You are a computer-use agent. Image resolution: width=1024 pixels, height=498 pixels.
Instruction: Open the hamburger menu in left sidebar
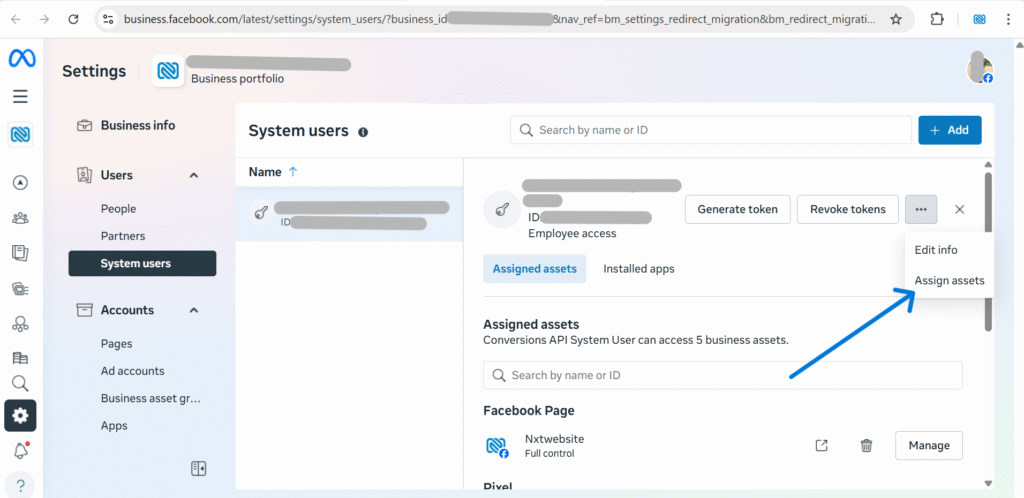click(x=20, y=96)
